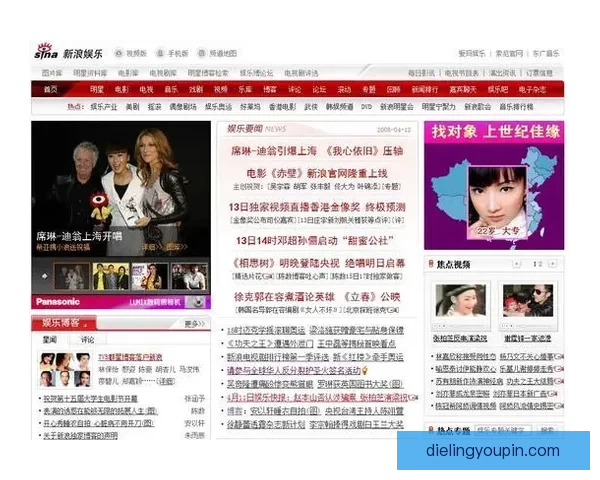Open the 评论 nav menu item
Image resolution: width=600 pixels, height=480 pixels.
click(x=294, y=90)
